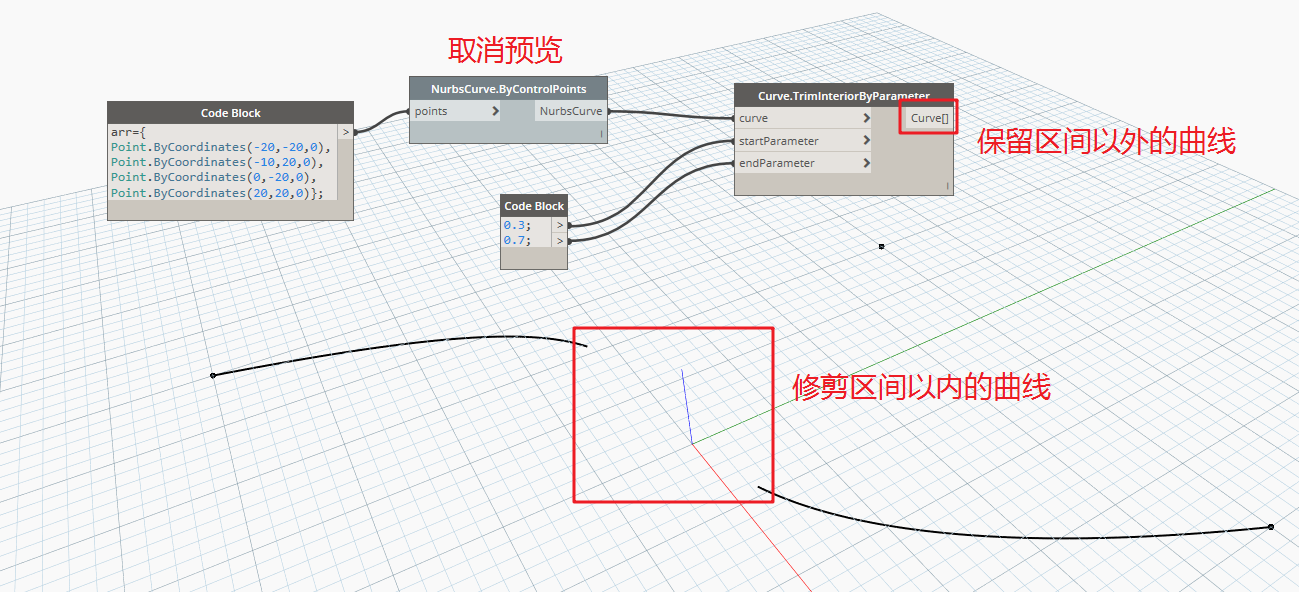Image resolution: width=1299 pixels, height=592 pixels.
Task: Click the line Point.ByCoordinates(0,-20,0)
Action: click(214, 177)
